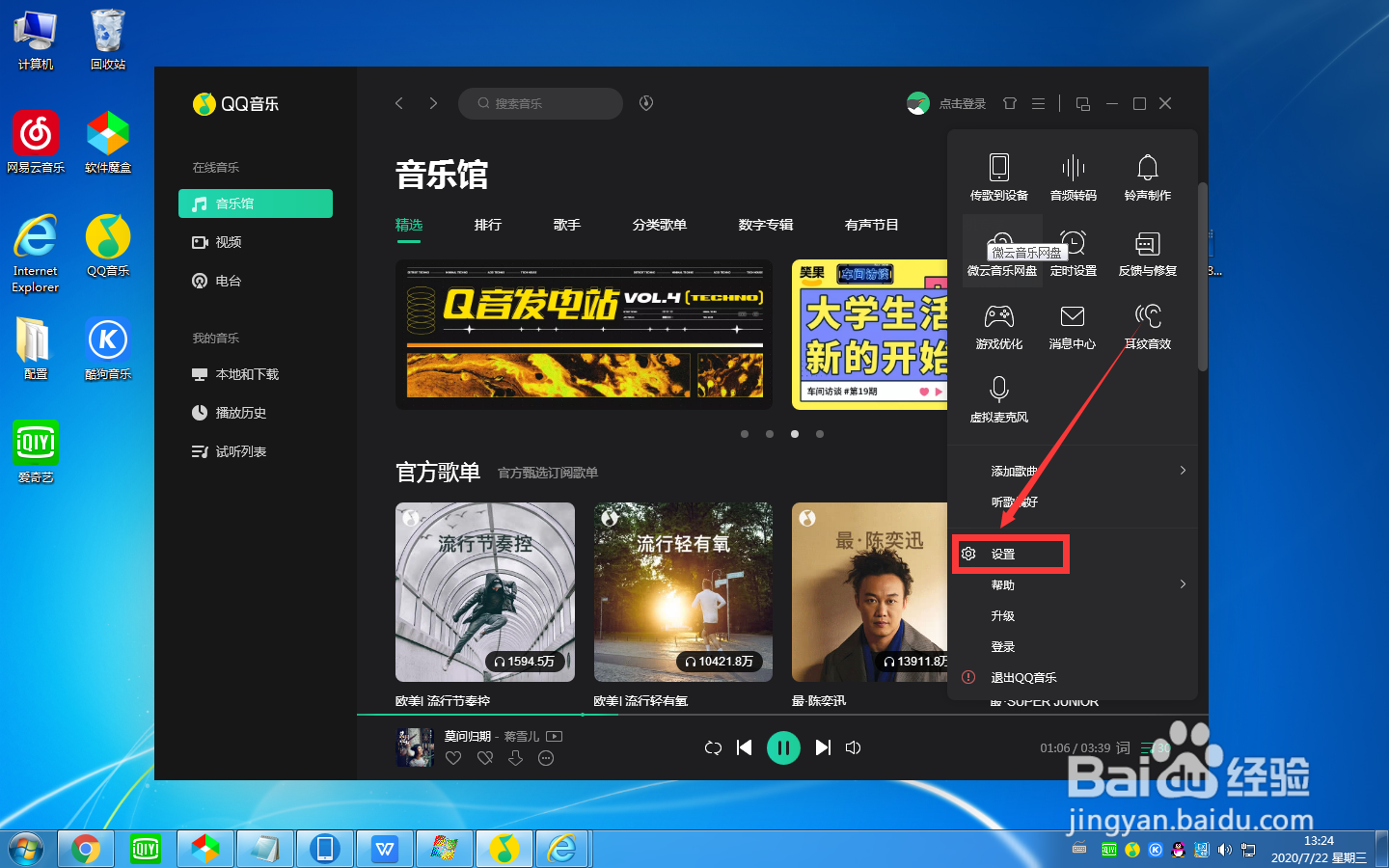
Task: Pause the playing song
Action: point(783,747)
